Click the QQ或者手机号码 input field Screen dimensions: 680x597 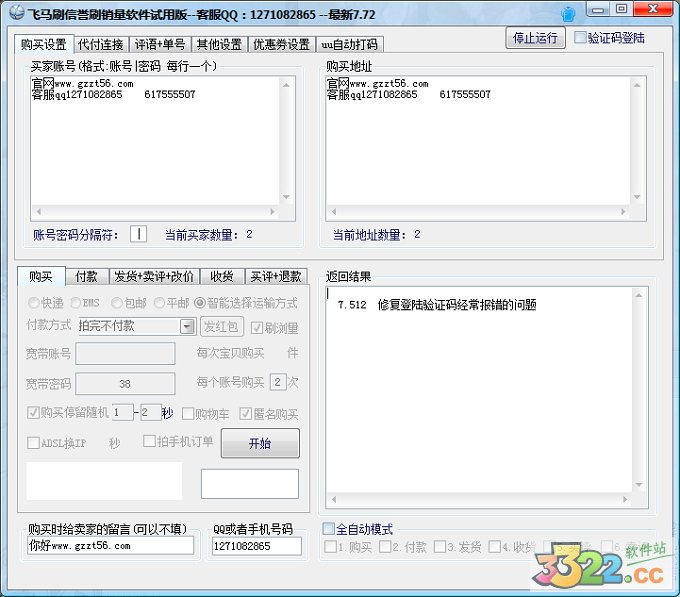(257, 546)
